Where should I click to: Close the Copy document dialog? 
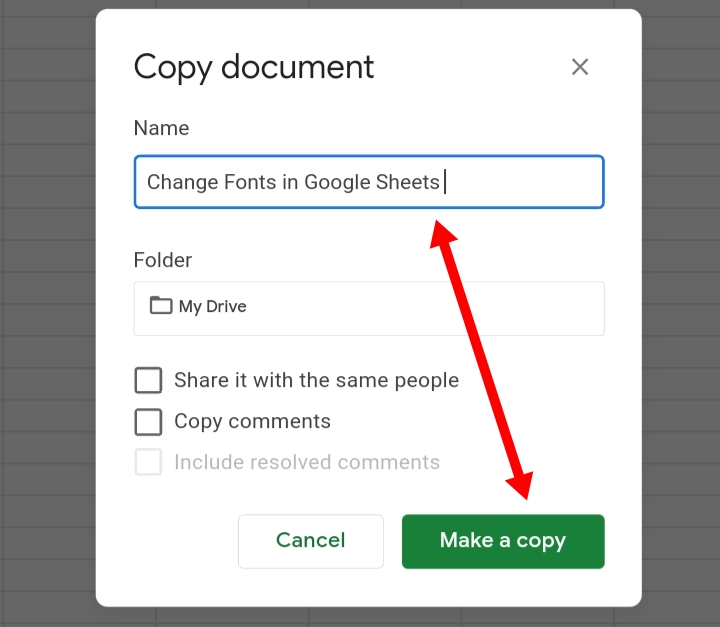click(x=580, y=67)
